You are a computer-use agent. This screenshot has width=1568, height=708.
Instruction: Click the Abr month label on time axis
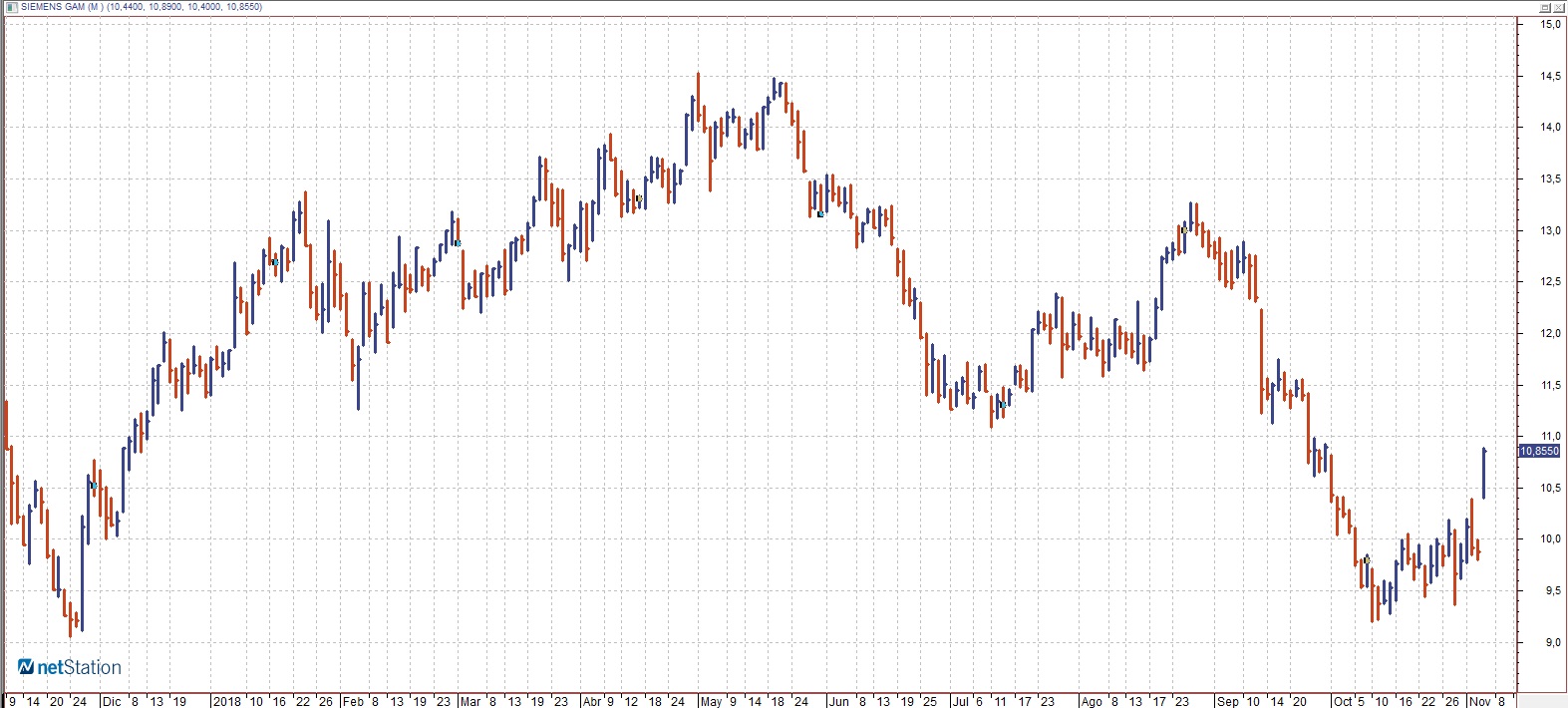[592, 701]
